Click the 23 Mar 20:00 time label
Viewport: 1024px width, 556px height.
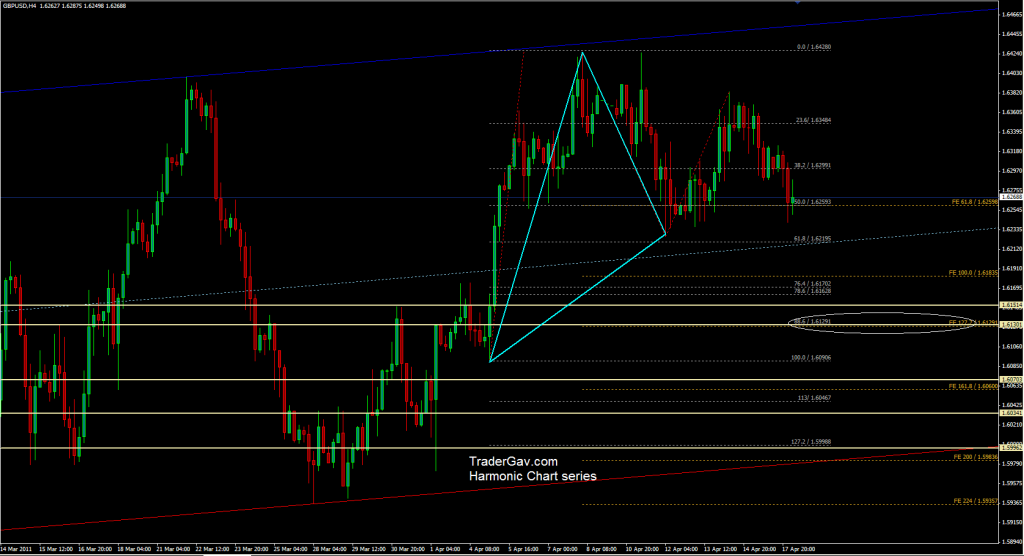pos(251,549)
